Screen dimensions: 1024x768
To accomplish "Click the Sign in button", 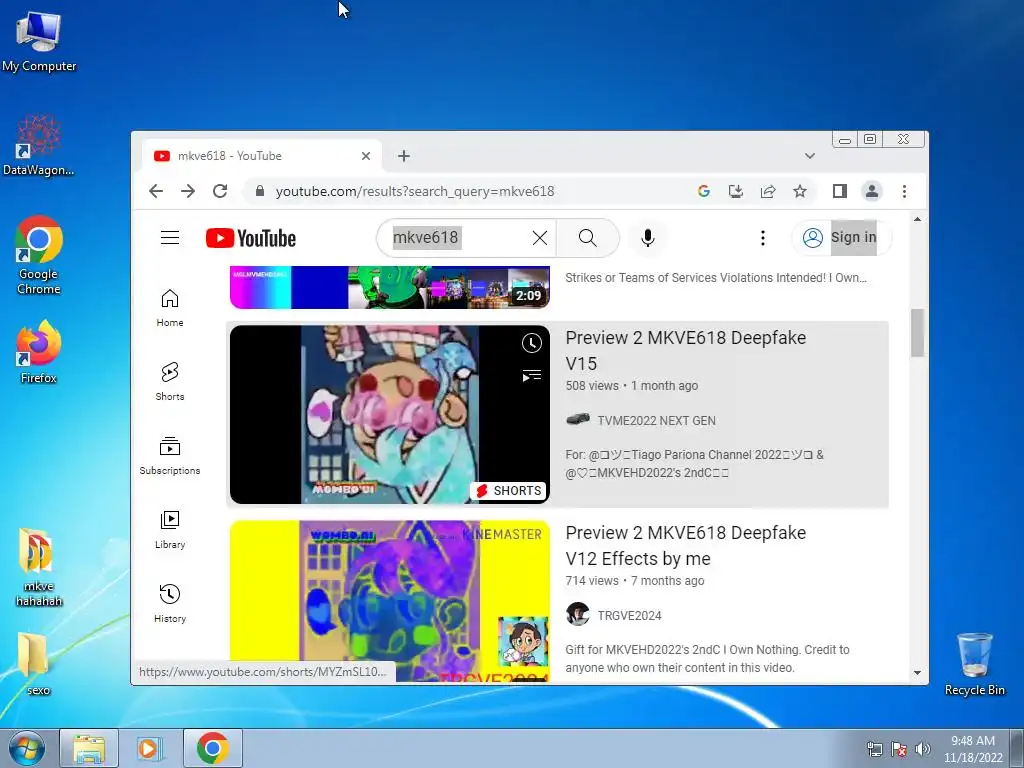I will (x=840, y=238).
